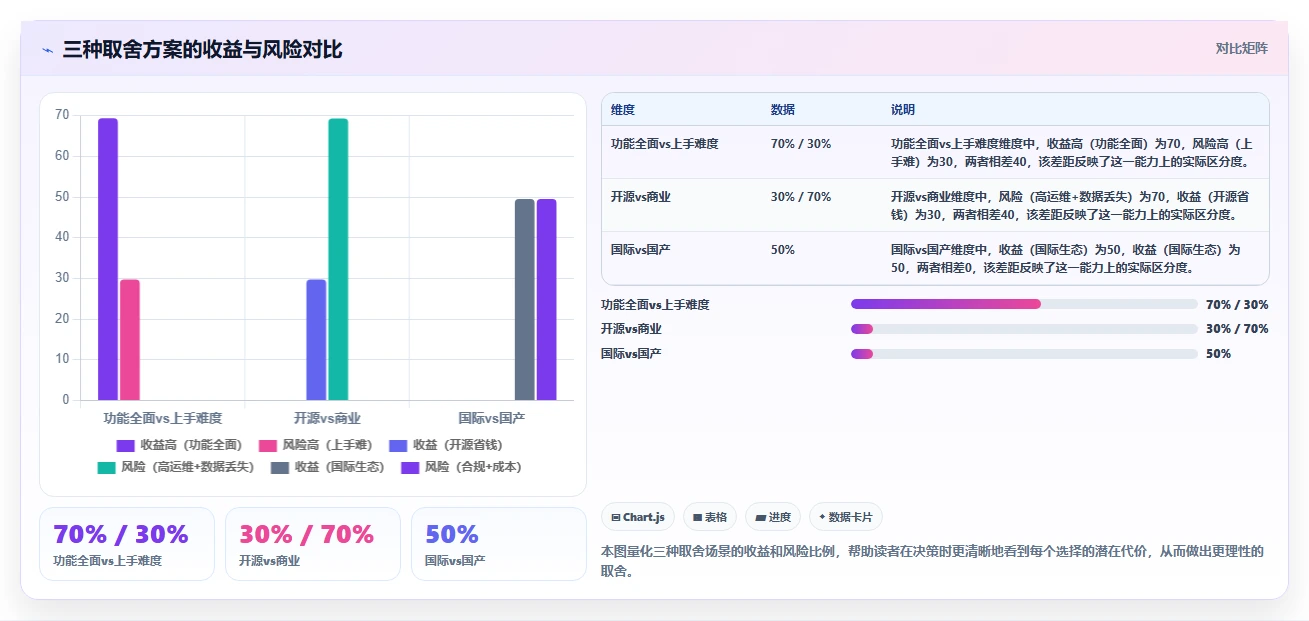Click the Chart.js tag chip

click(638, 517)
